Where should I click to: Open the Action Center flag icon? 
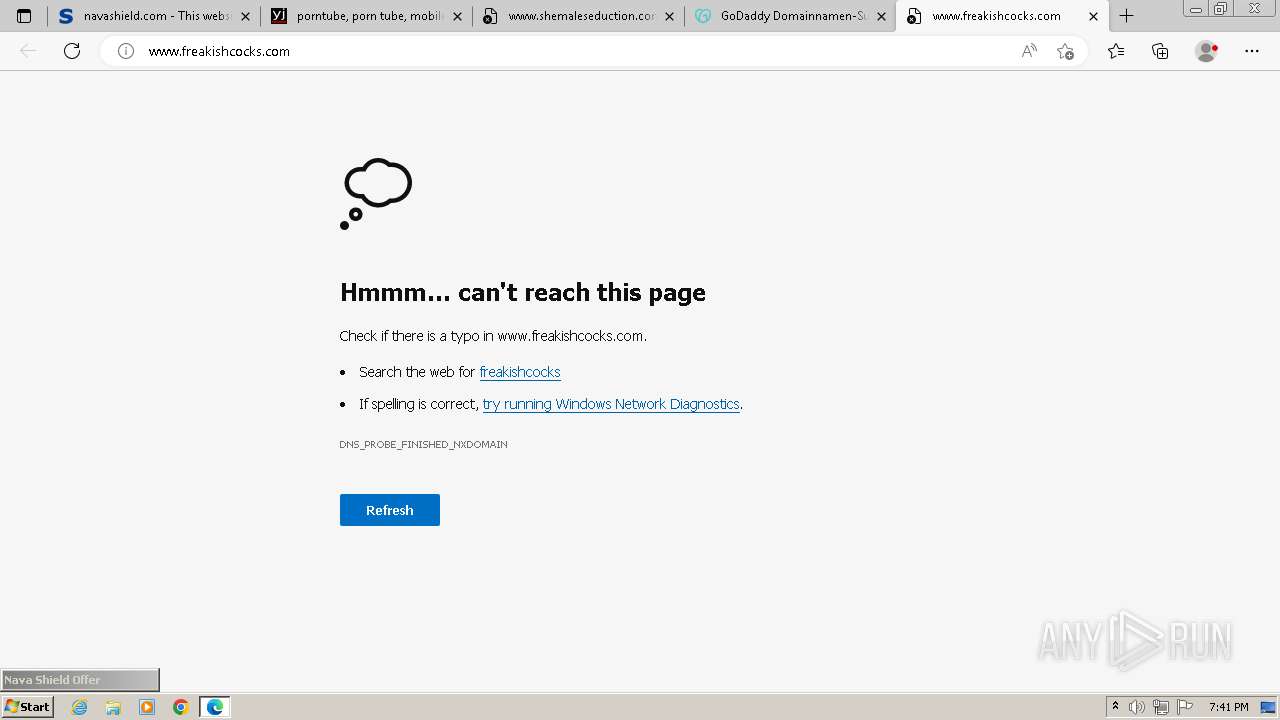click(1185, 707)
